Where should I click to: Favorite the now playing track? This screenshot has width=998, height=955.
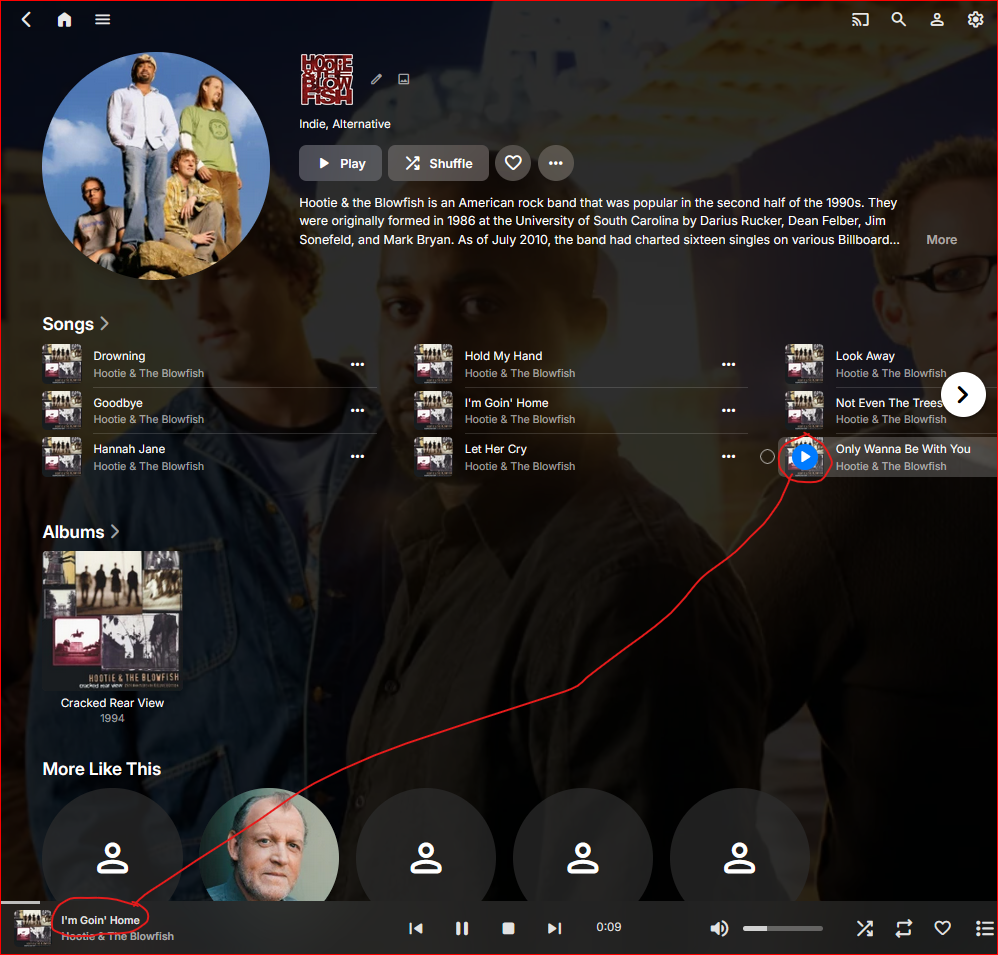pos(943,928)
